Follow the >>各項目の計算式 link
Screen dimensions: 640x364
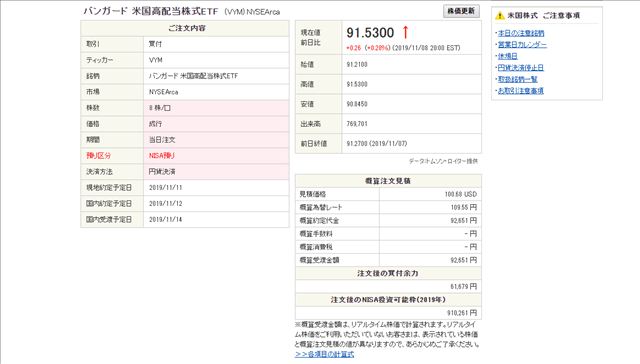[x=324, y=354]
